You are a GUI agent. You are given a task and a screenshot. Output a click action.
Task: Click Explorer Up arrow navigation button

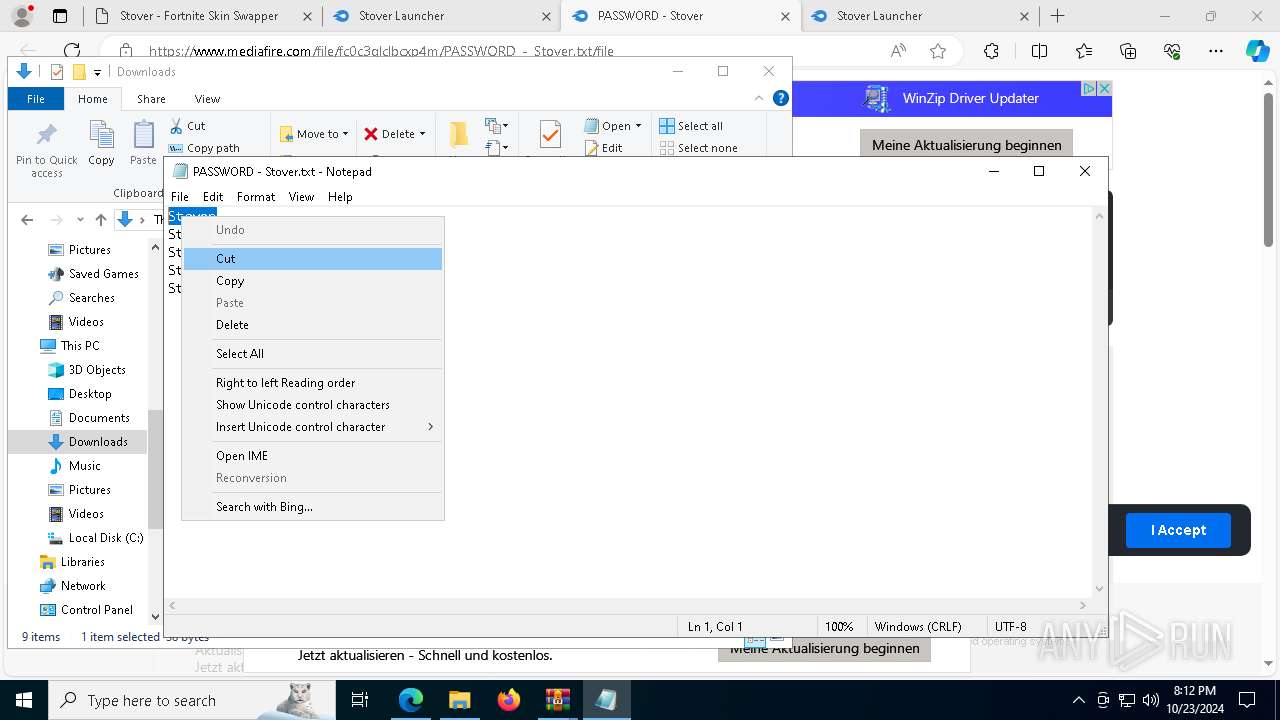(x=100, y=220)
